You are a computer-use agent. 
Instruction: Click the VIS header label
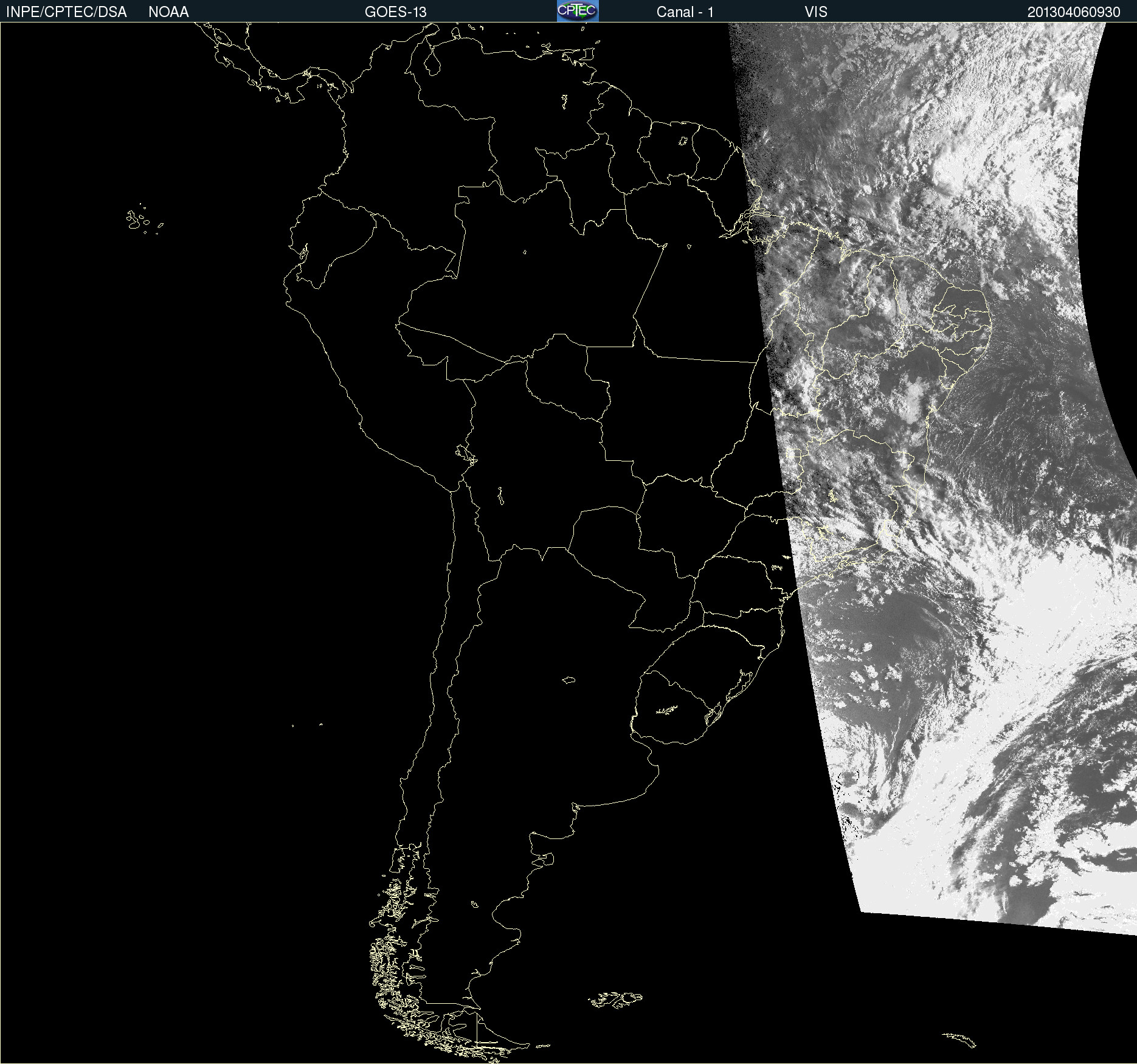[x=816, y=12]
